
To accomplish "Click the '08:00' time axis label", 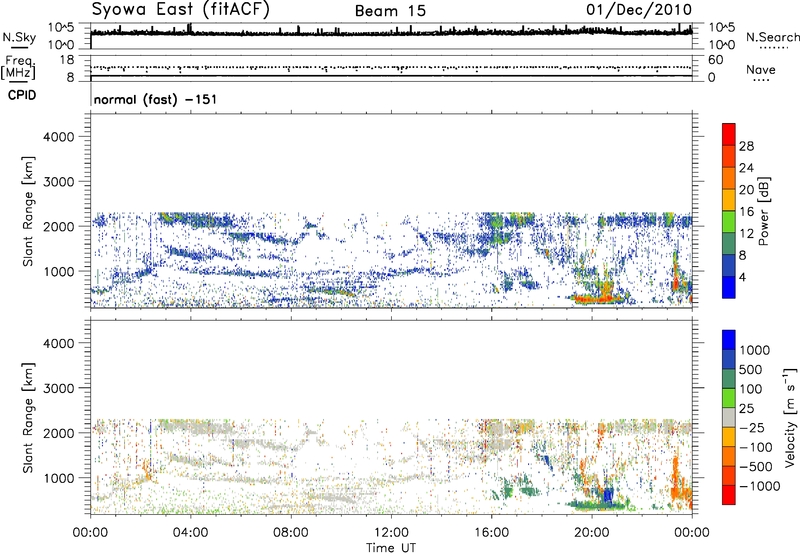I will coord(291,533).
